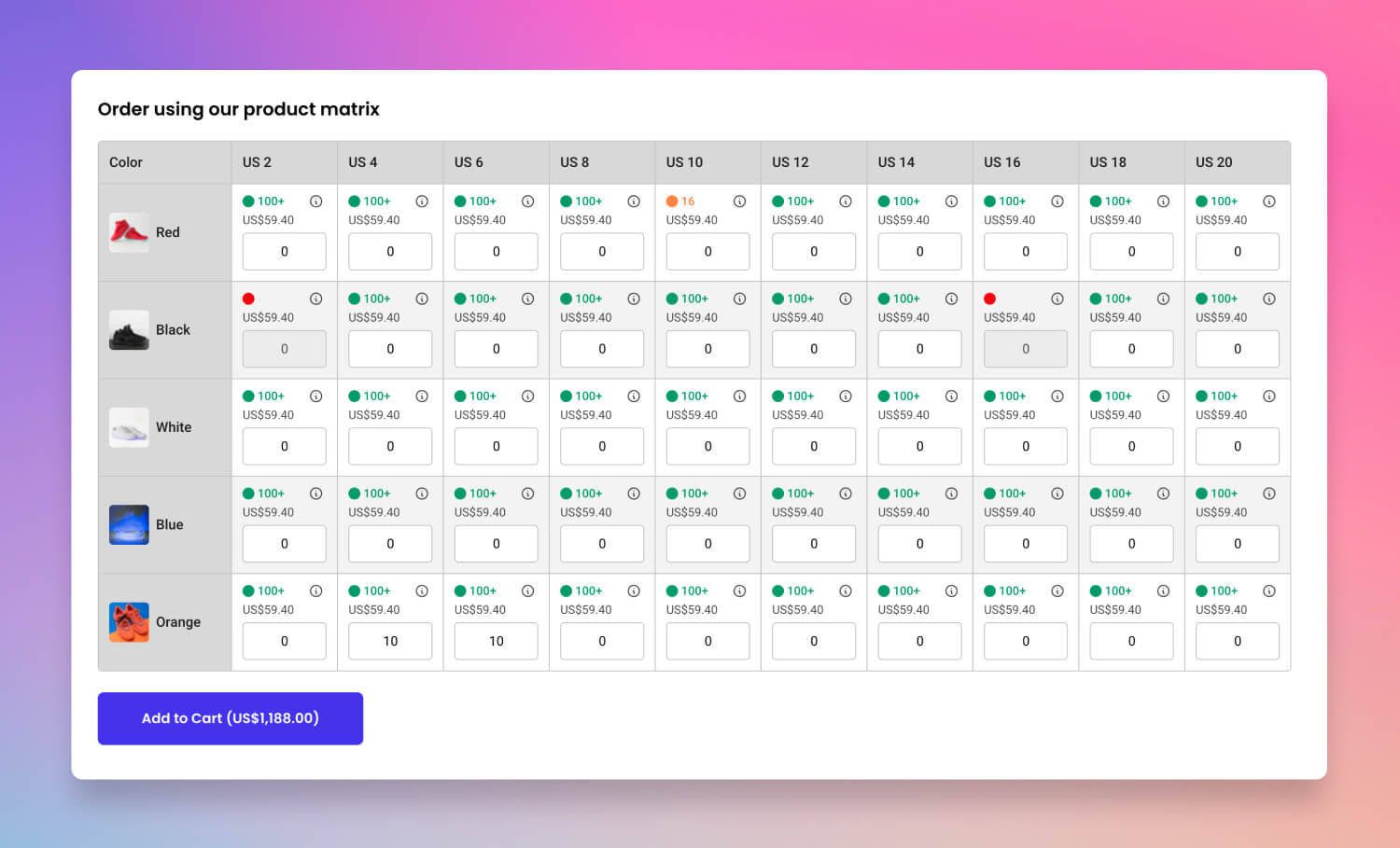Show info for Red US 6
This screenshot has height=848, width=1400.
(x=528, y=202)
